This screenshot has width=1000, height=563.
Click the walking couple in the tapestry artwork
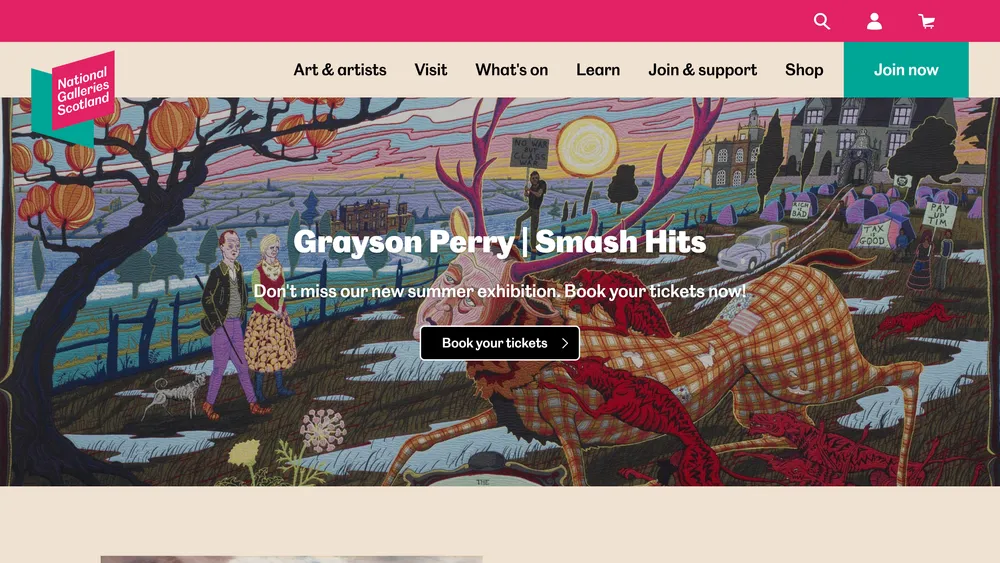(x=247, y=324)
